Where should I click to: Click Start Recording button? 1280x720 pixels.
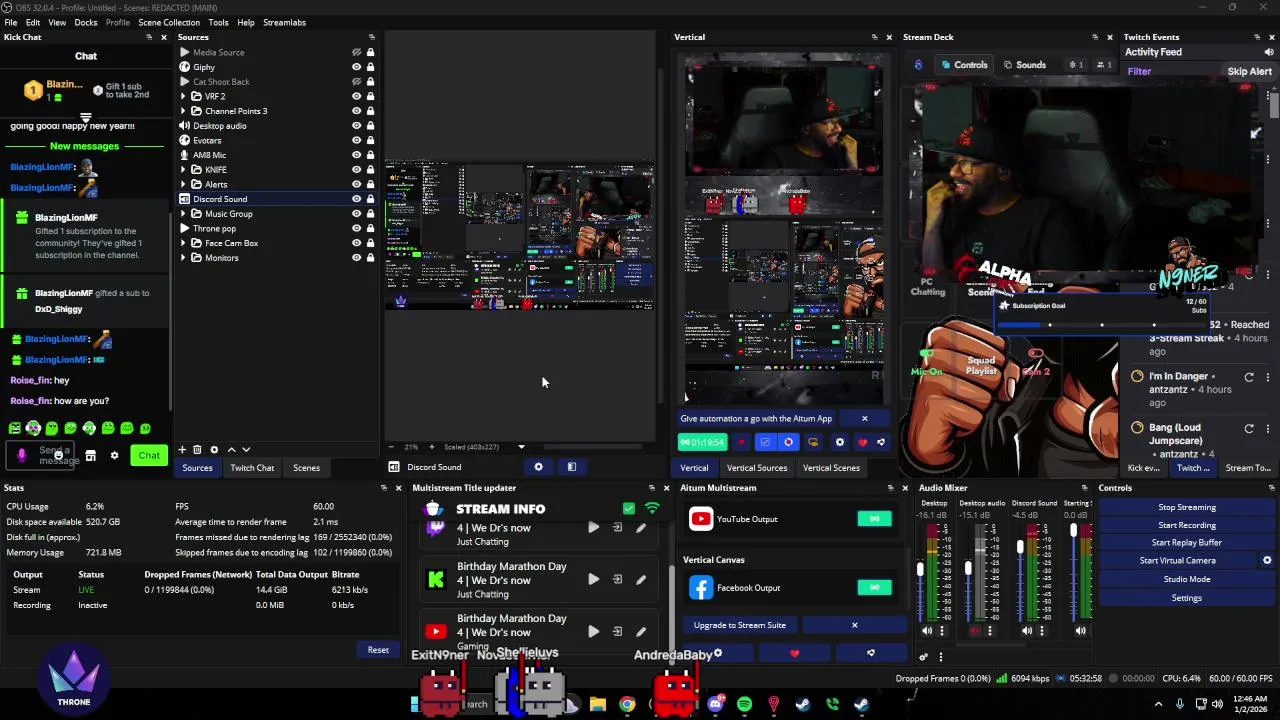click(1187, 525)
